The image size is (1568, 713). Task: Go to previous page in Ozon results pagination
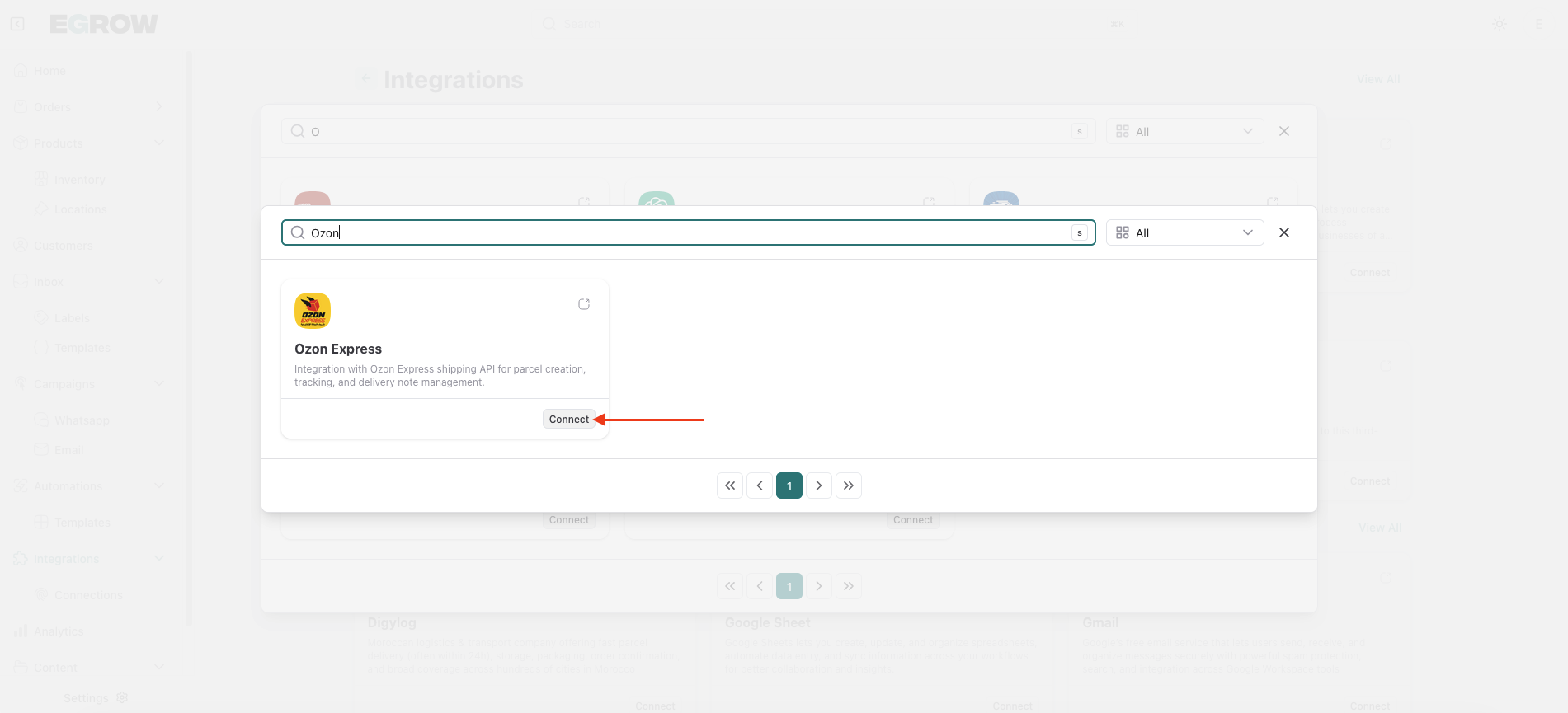click(x=760, y=485)
